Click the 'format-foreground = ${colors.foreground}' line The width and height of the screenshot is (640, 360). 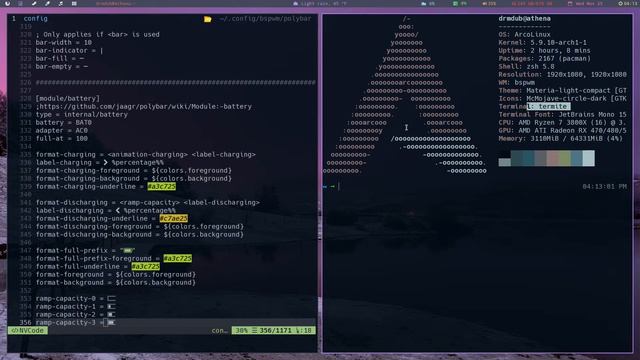coord(116,275)
